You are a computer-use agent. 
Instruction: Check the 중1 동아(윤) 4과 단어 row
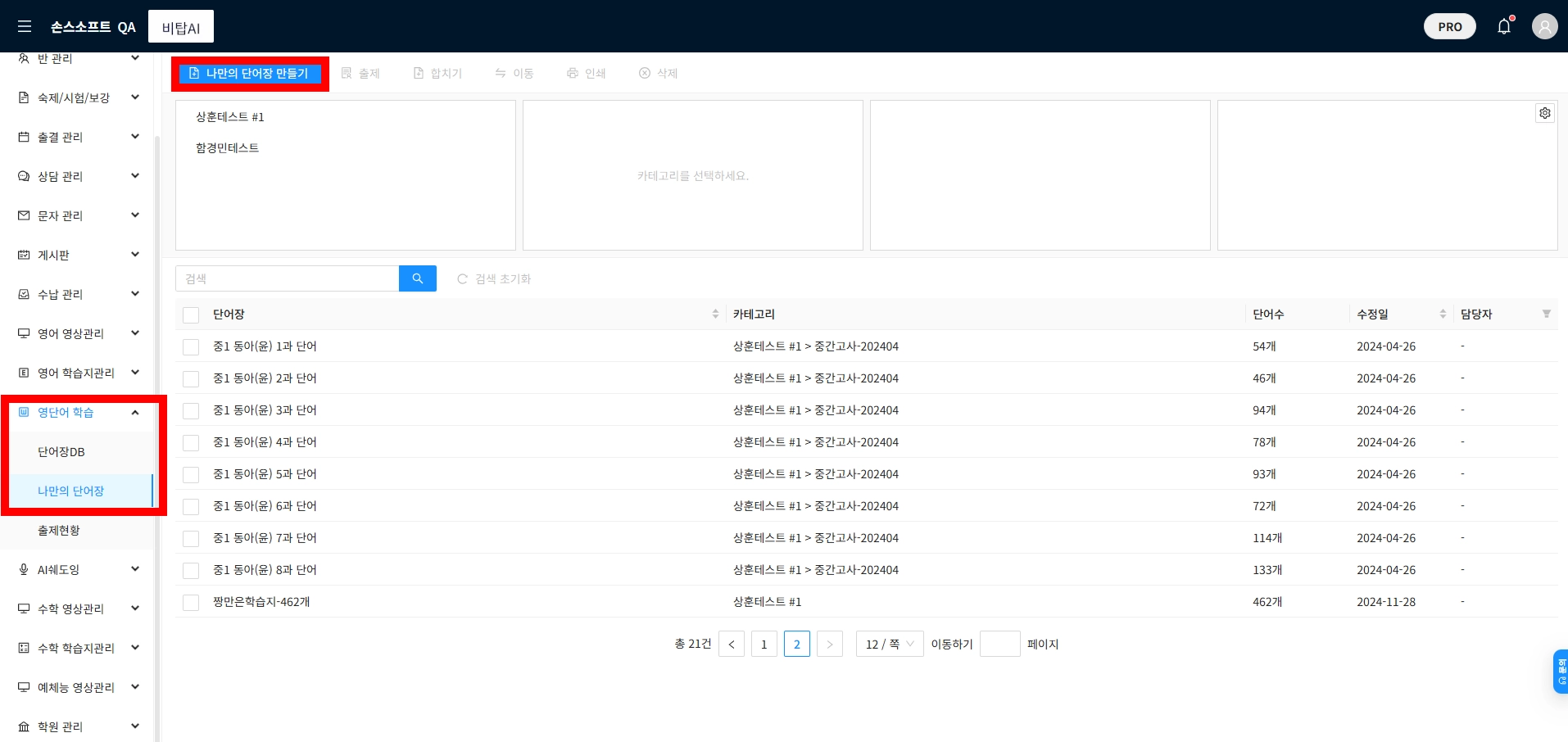(x=191, y=442)
